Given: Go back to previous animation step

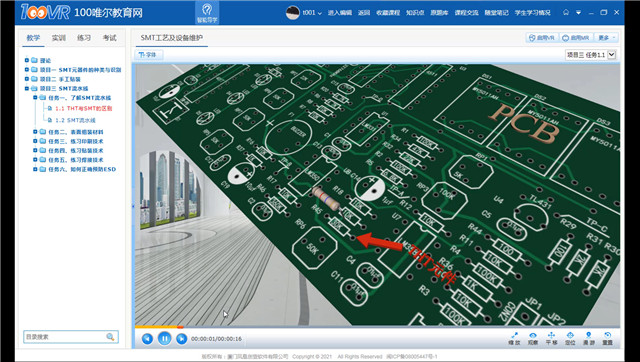Looking at the screenshot, I should click(147, 339).
